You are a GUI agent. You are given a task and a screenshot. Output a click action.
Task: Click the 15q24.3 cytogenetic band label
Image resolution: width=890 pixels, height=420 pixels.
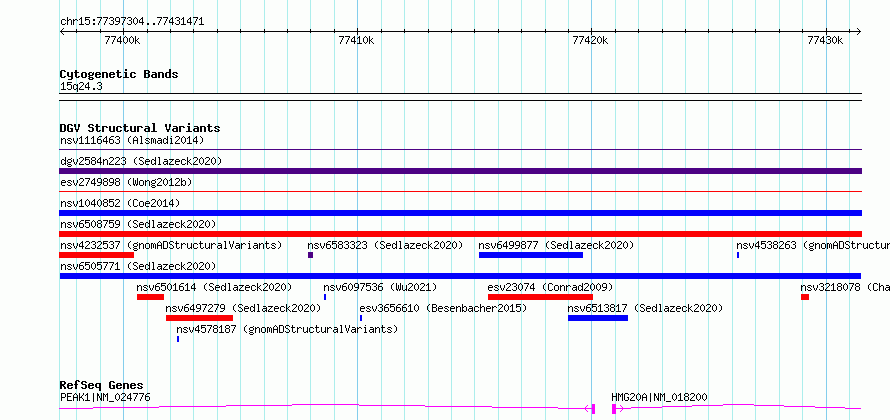click(x=81, y=87)
